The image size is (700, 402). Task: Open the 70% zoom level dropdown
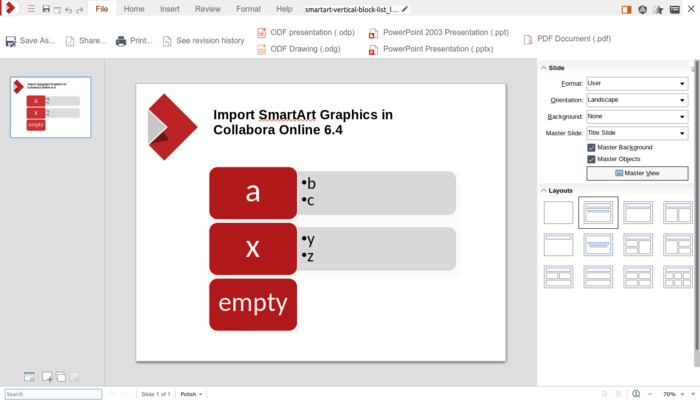pos(673,394)
